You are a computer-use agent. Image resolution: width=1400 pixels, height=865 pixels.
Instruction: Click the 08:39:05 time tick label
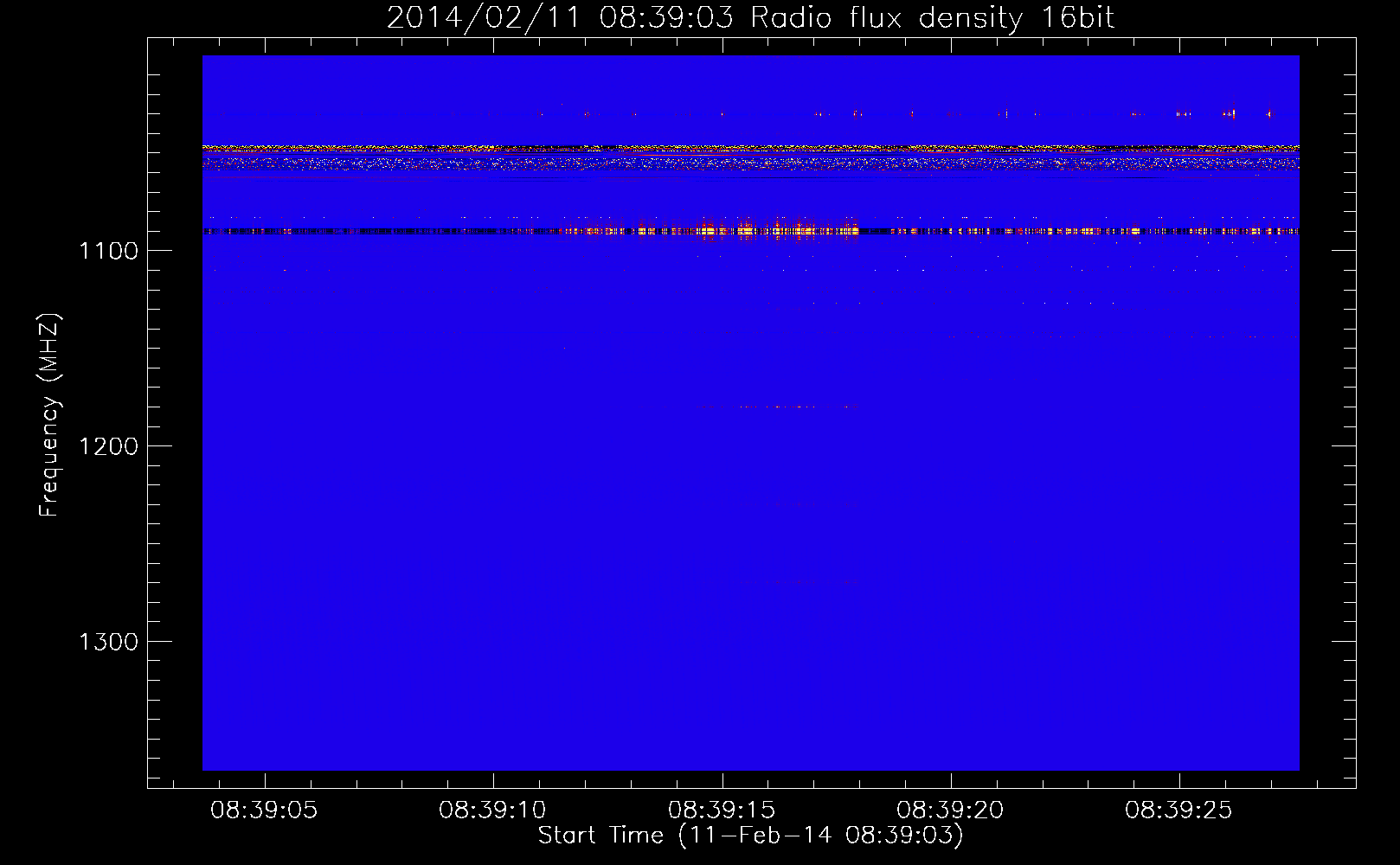264,811
